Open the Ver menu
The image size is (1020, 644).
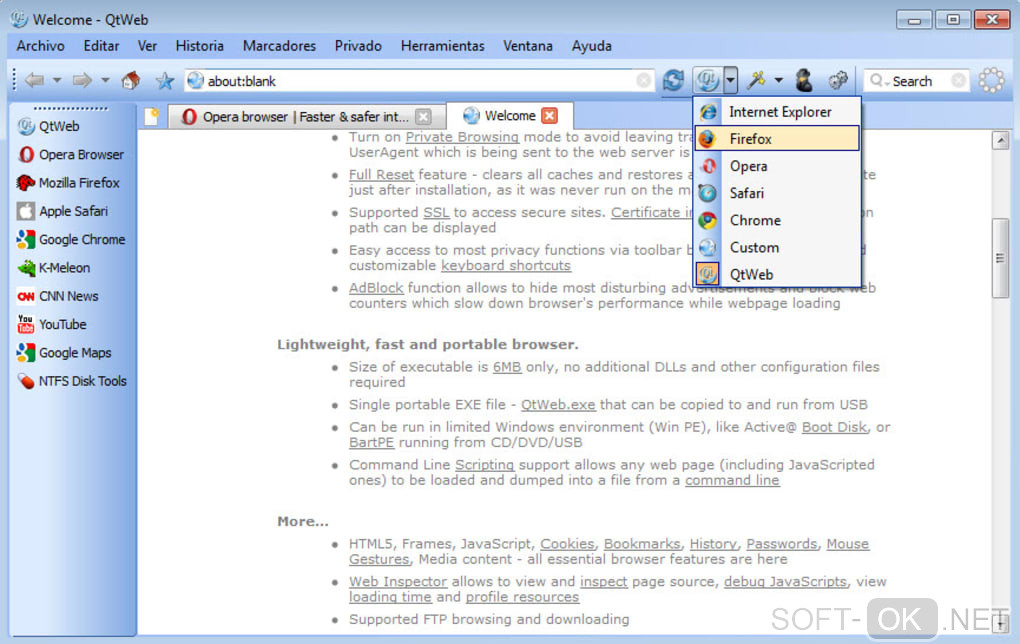pos(147,46)
